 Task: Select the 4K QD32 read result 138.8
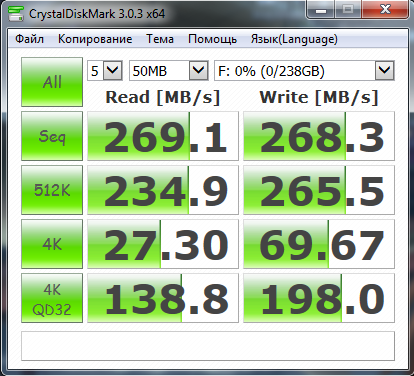tap(163, 298)
